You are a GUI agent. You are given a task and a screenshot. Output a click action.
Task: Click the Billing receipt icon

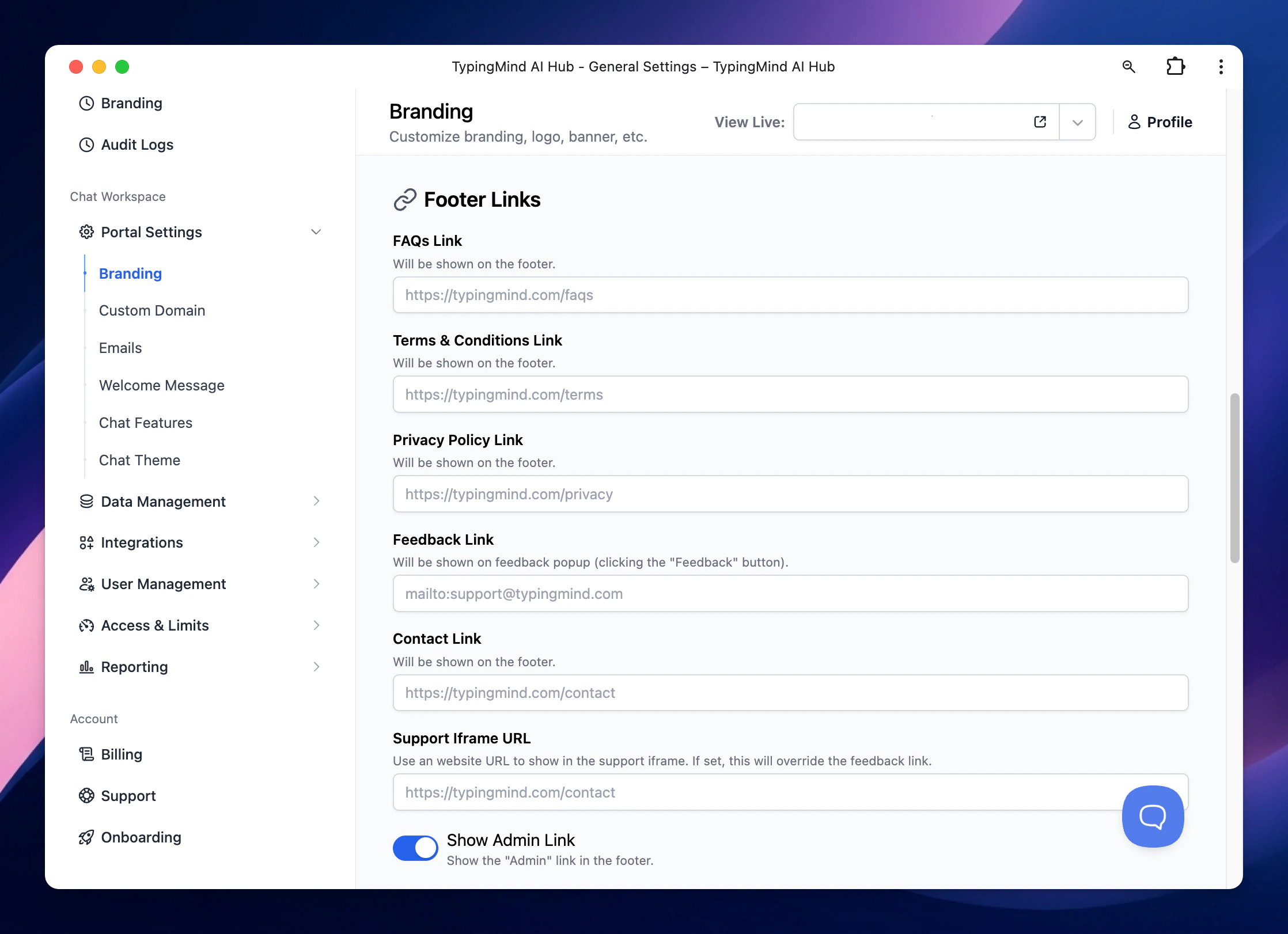(86, 754)
